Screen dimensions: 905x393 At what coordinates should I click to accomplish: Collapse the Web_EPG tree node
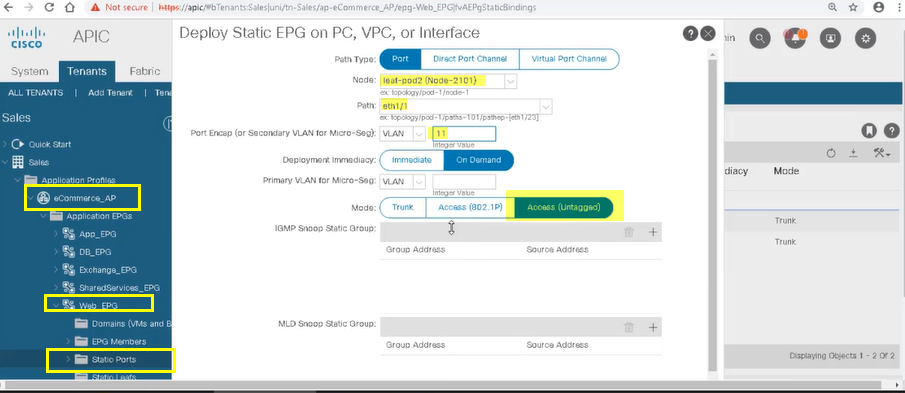[55, 304]
